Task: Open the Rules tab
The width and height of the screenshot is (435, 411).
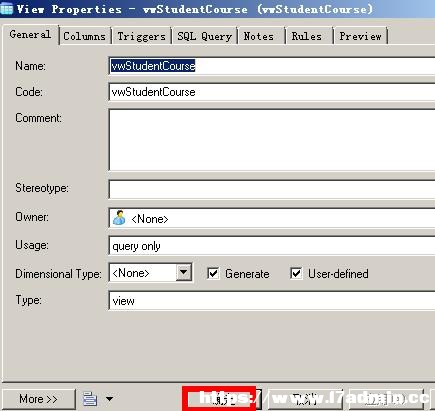Action: pyautogui.click(x=307, y=36)
